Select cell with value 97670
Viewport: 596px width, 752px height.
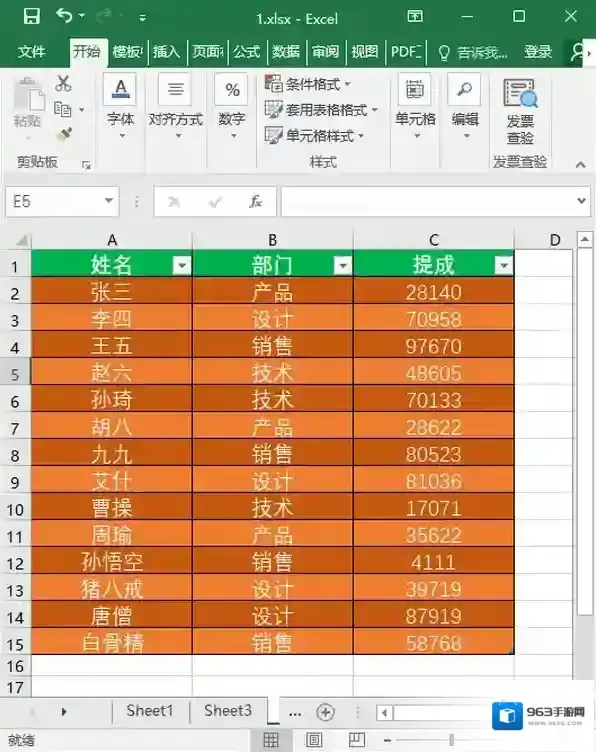point(433,346)
